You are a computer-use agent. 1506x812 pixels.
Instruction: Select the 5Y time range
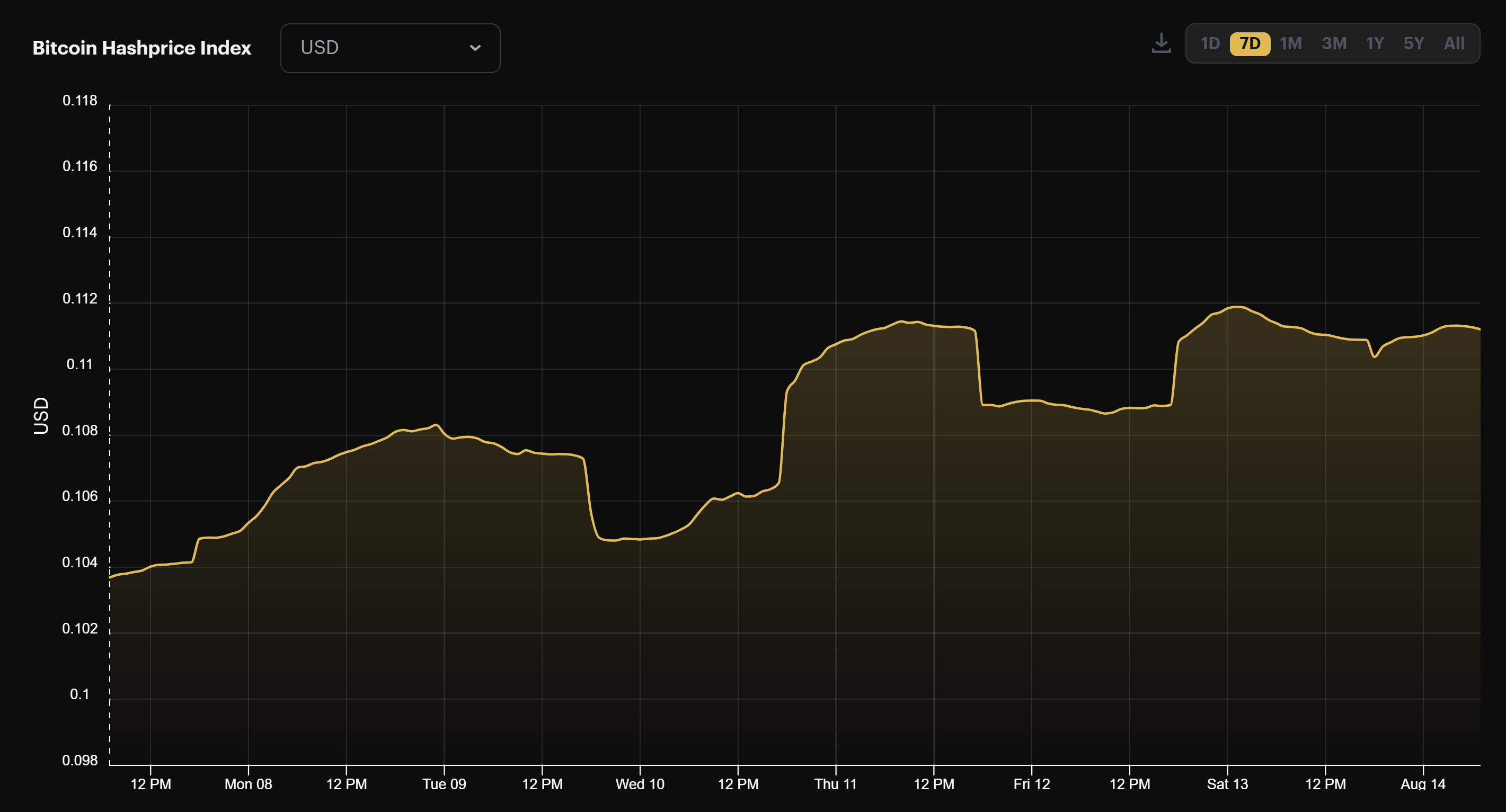(x=1414, y=44)
